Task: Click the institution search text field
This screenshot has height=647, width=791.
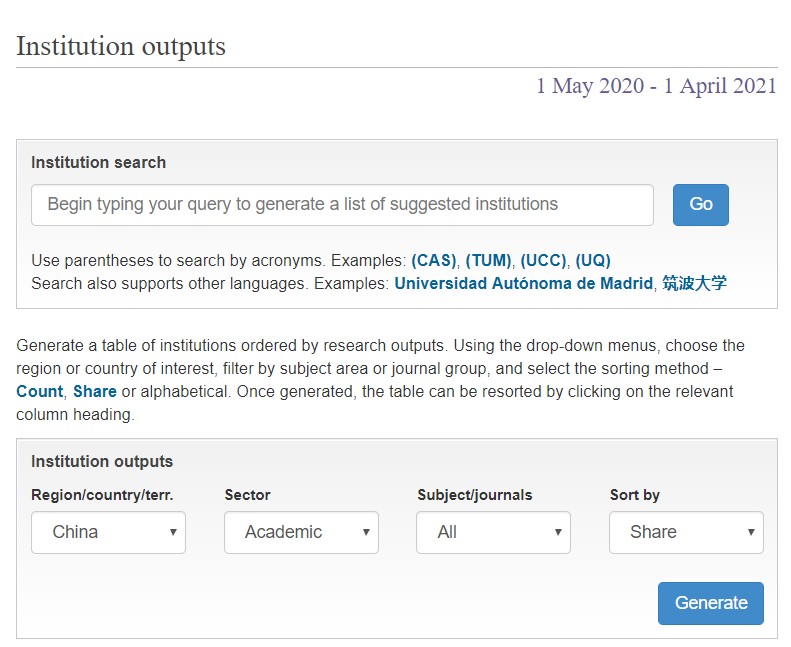Action: 342,205
